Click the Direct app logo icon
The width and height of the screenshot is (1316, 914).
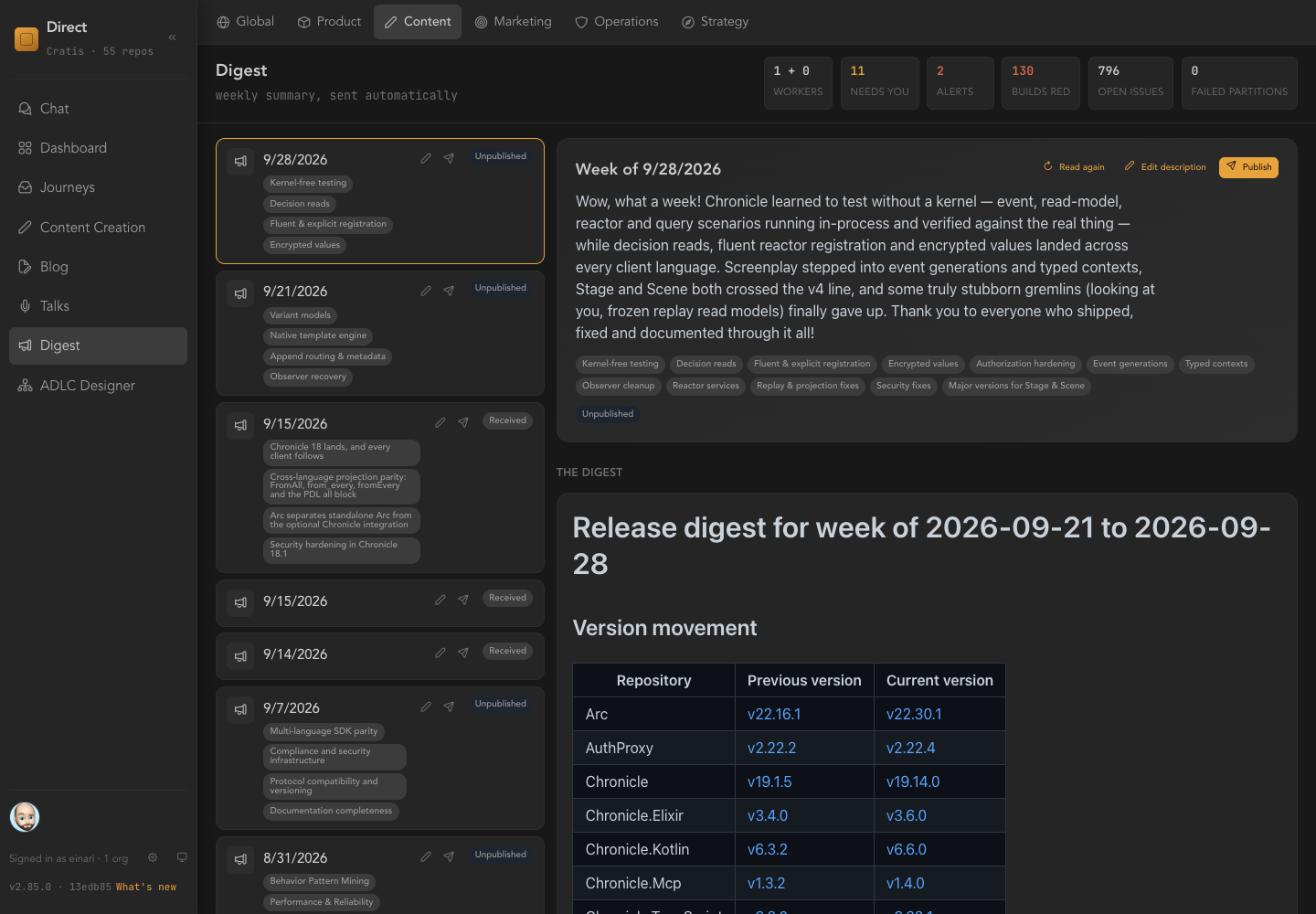[x=27, y=39]
